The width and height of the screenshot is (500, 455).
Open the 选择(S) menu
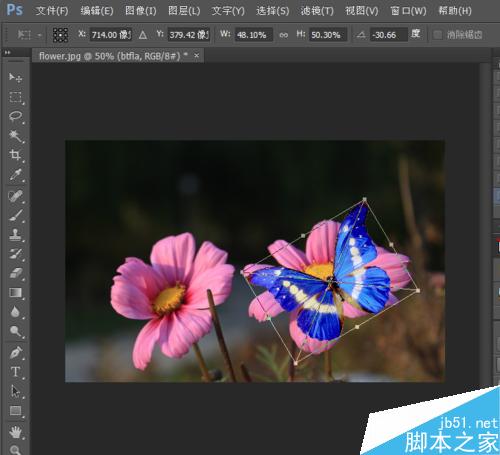coord(272,11)
